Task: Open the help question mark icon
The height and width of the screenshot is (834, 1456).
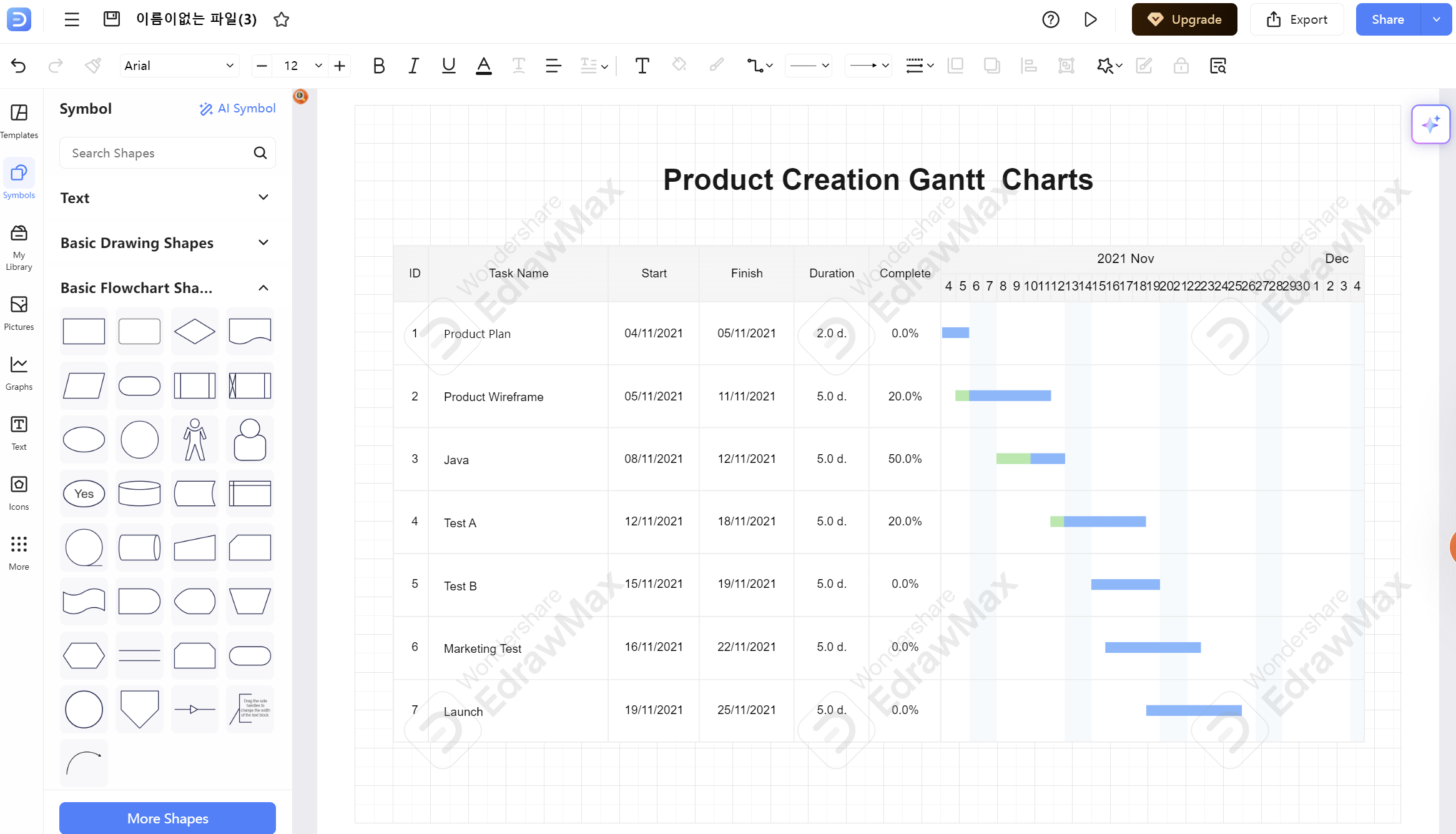Action: coord(1051,19)
